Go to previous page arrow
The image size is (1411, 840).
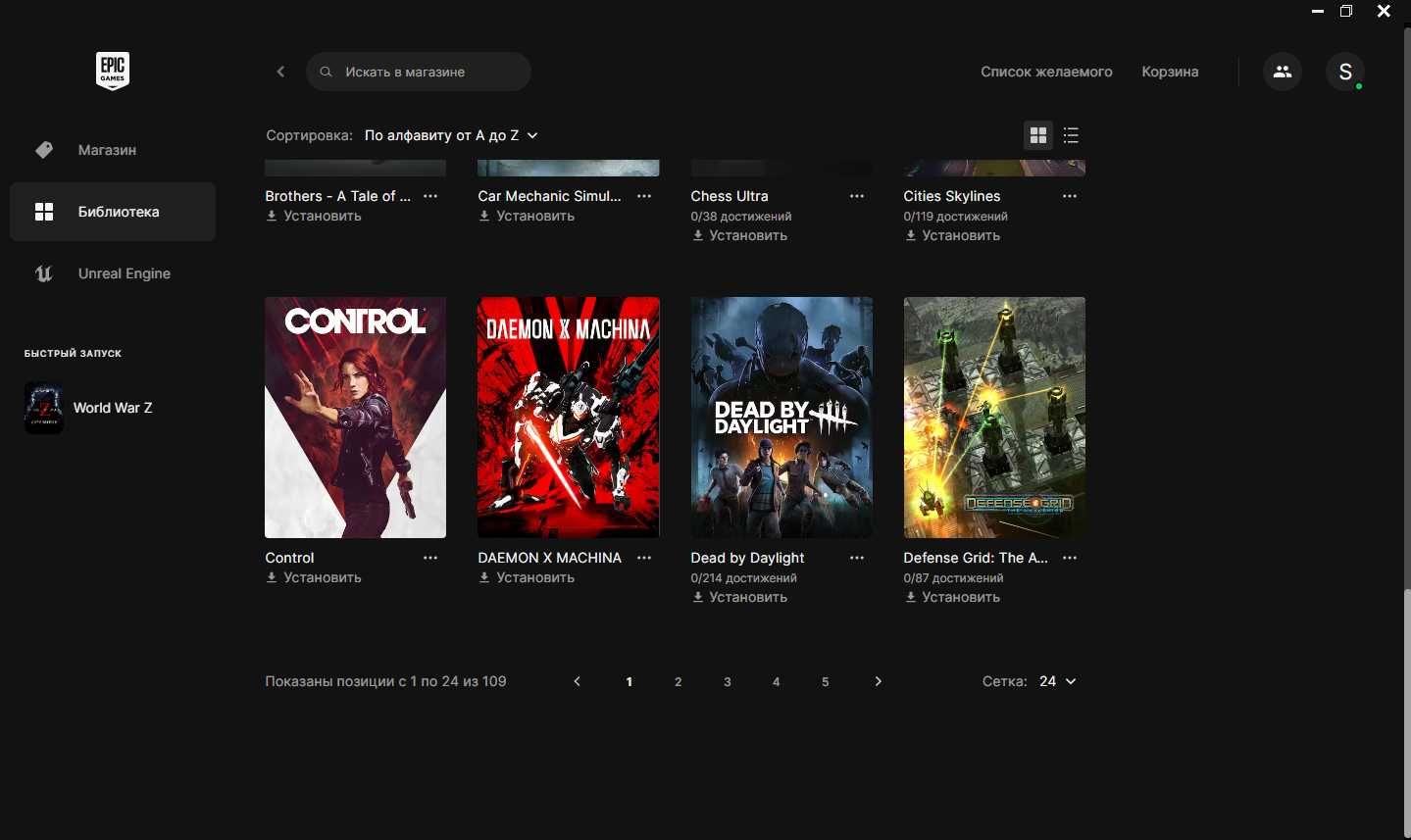578,681
